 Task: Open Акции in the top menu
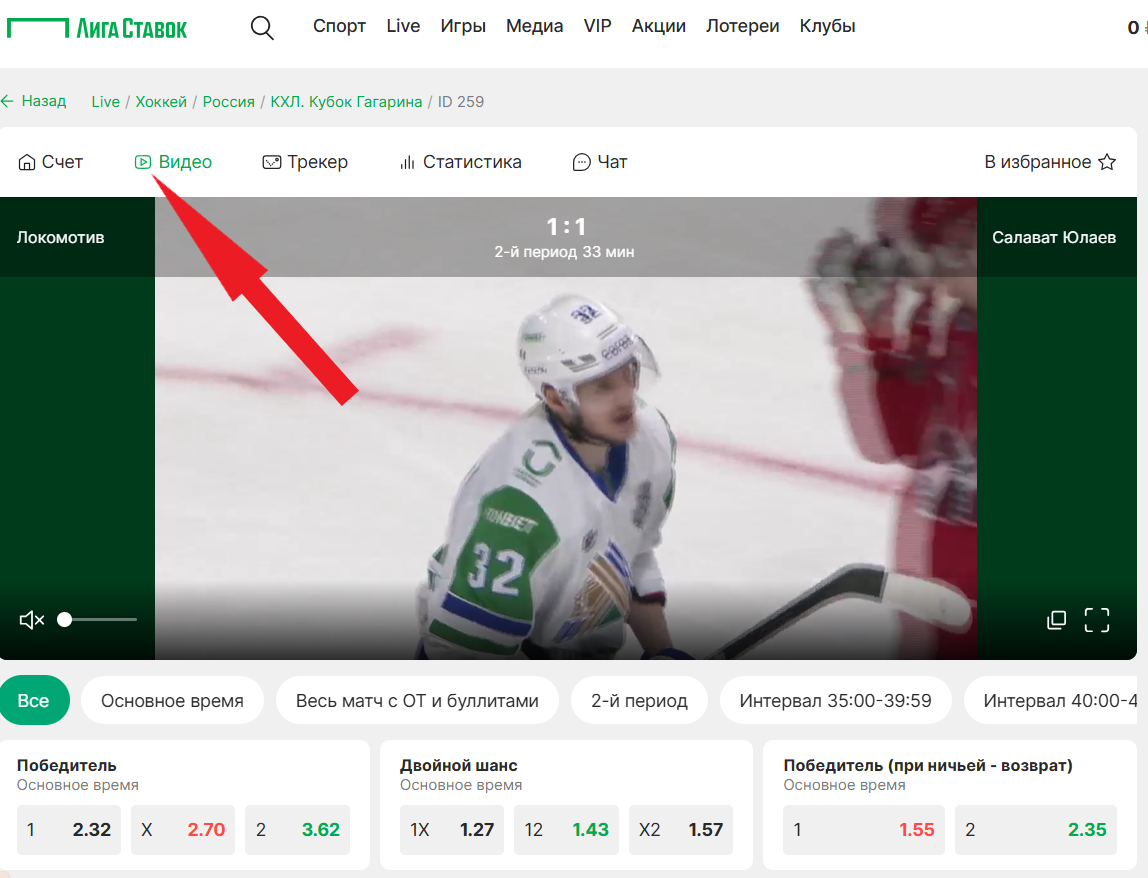click(659, 26)
